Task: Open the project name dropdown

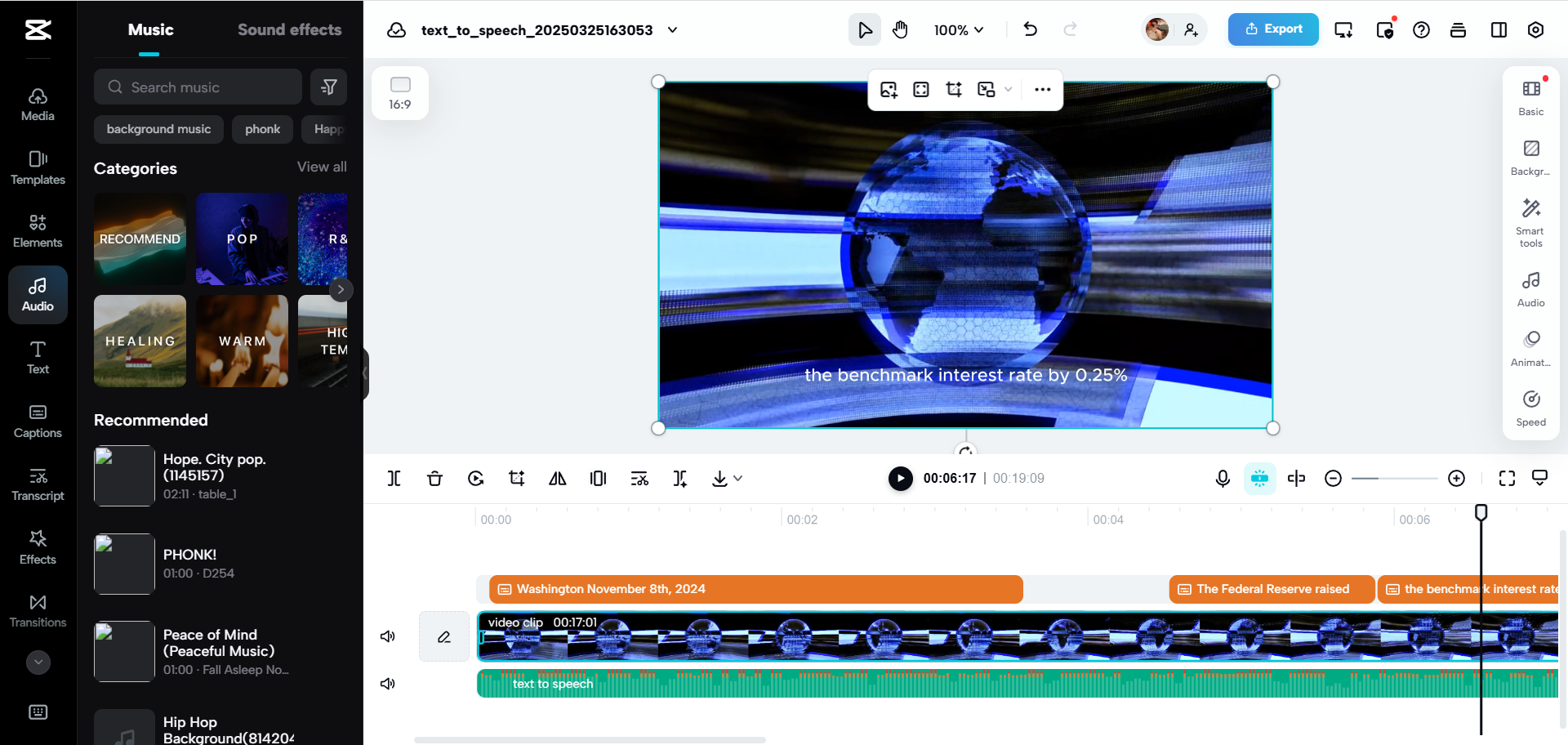Action: pos(672,29)
